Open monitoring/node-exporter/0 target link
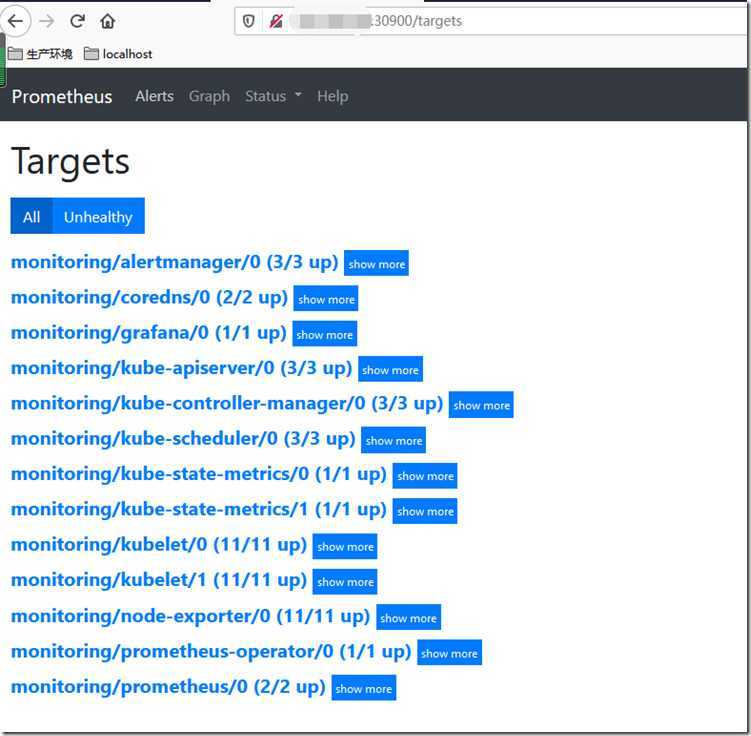The width and height of the screenshot is (751, 736). [190, 617]
